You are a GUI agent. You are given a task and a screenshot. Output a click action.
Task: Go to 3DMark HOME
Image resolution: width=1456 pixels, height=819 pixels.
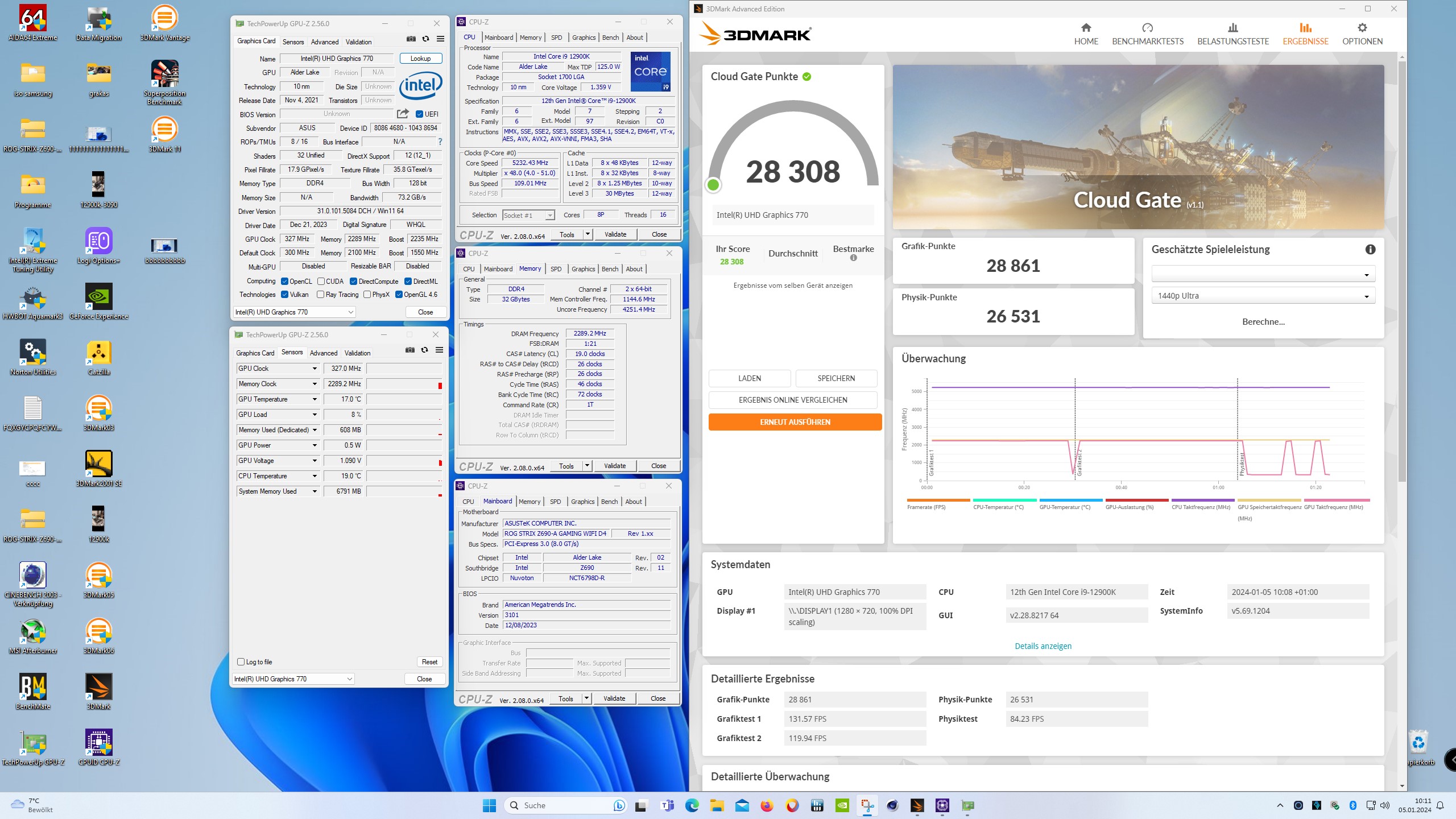[x=1086, y=34]
